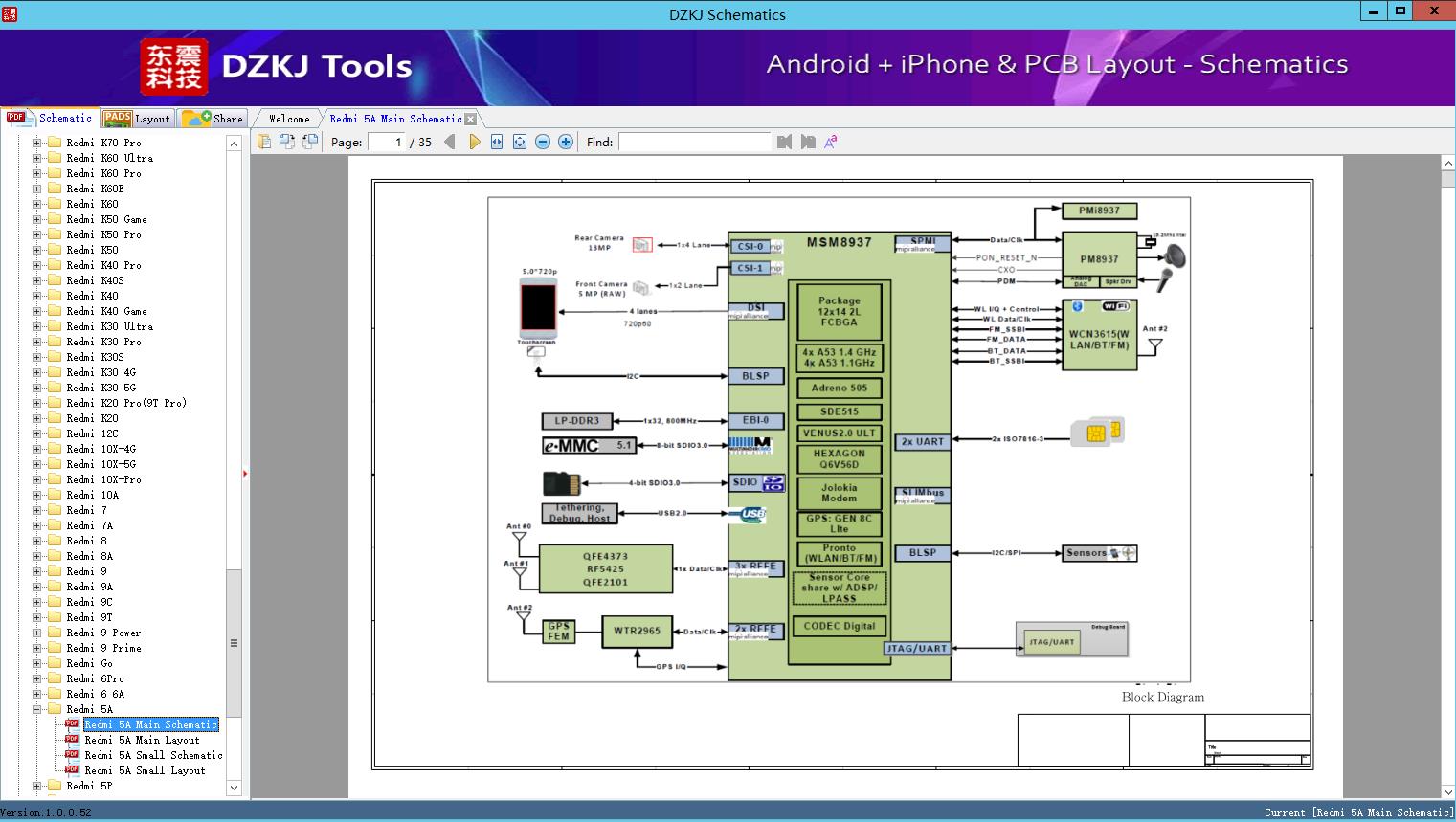
Task: Click the page number input field
Action: (386, 142)
